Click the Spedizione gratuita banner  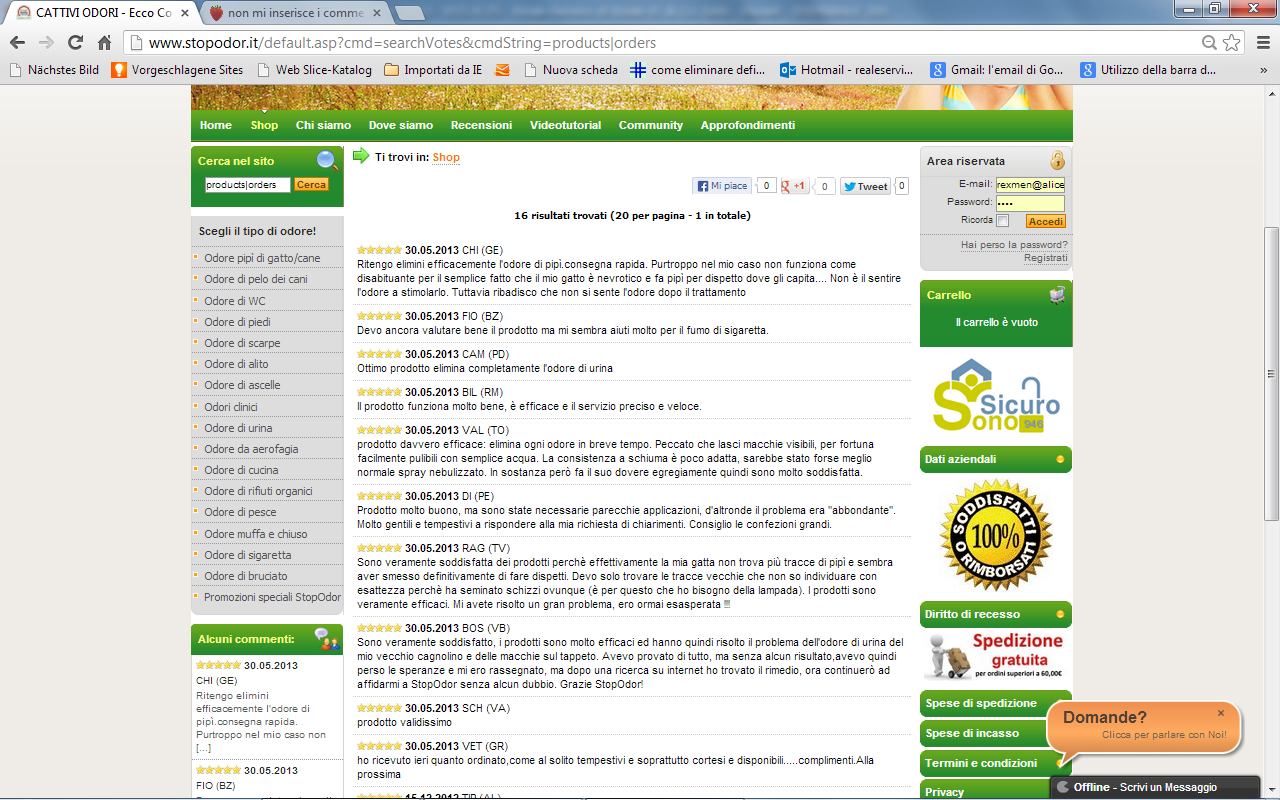pos(996,656)
